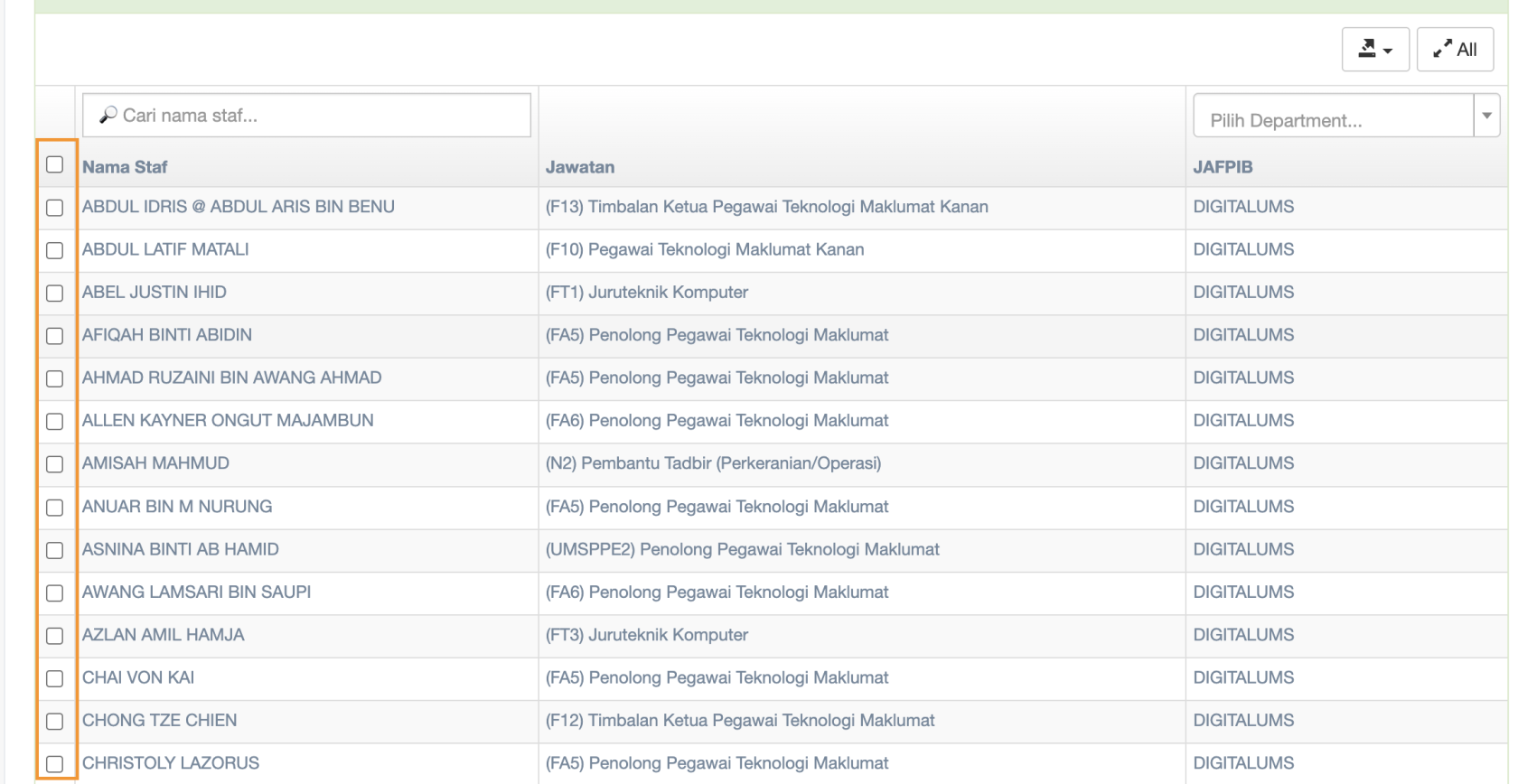The height and width of the screenshot is (784, 1518).
Task: Check the box for ABDUL LATIF MATALI
Action: point(55,250)
